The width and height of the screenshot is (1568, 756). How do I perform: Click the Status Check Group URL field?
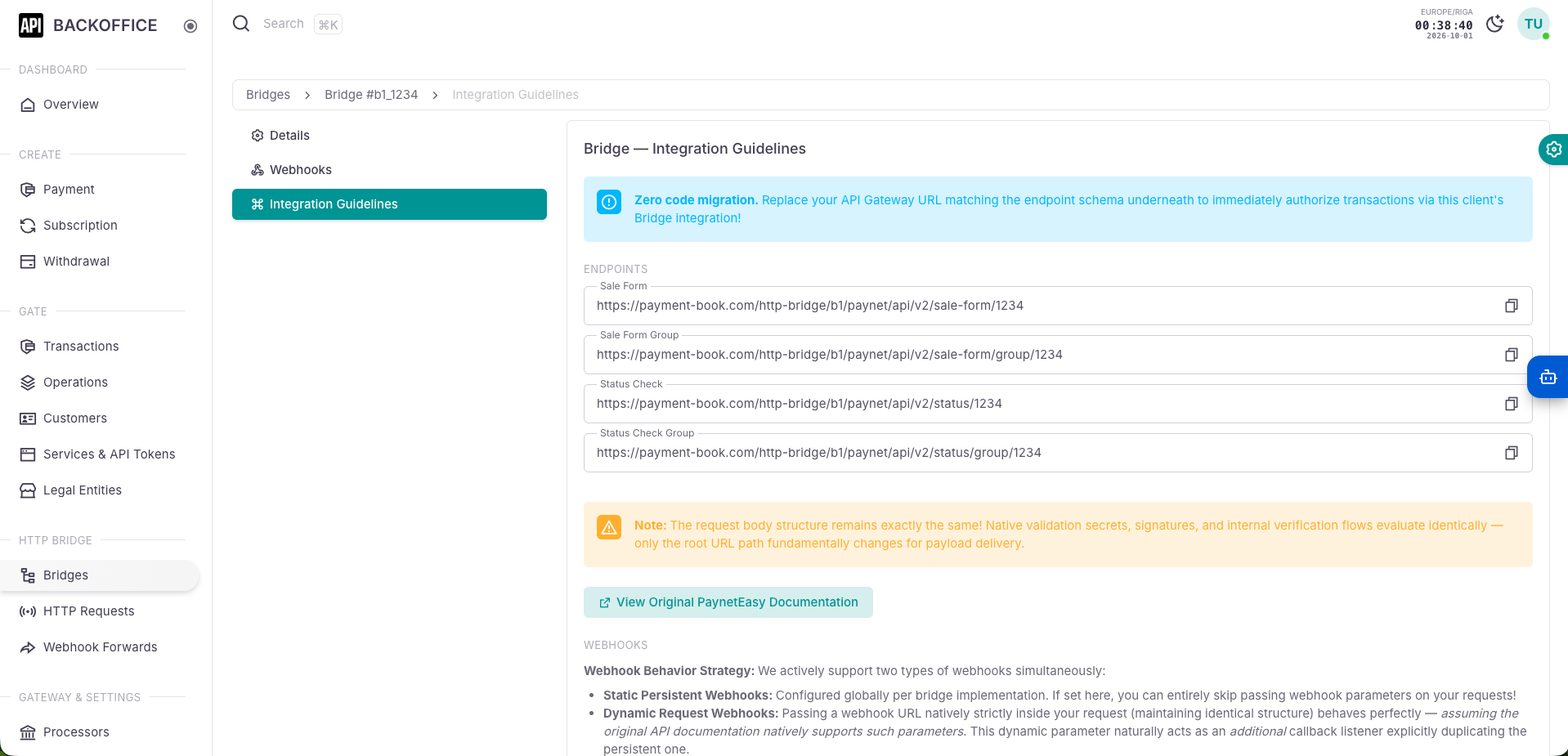click(x=1058, y=453)
